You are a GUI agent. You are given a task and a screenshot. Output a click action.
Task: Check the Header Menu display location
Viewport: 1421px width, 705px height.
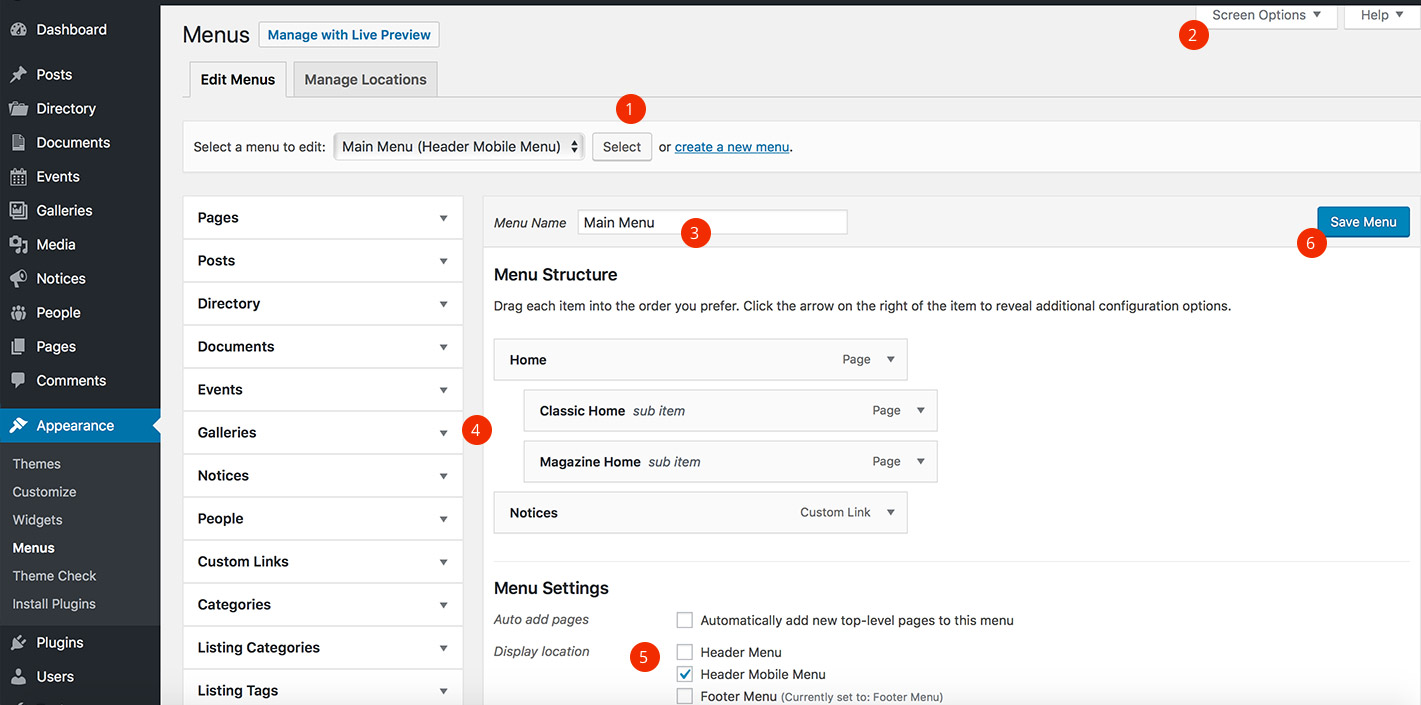[685, 652]
